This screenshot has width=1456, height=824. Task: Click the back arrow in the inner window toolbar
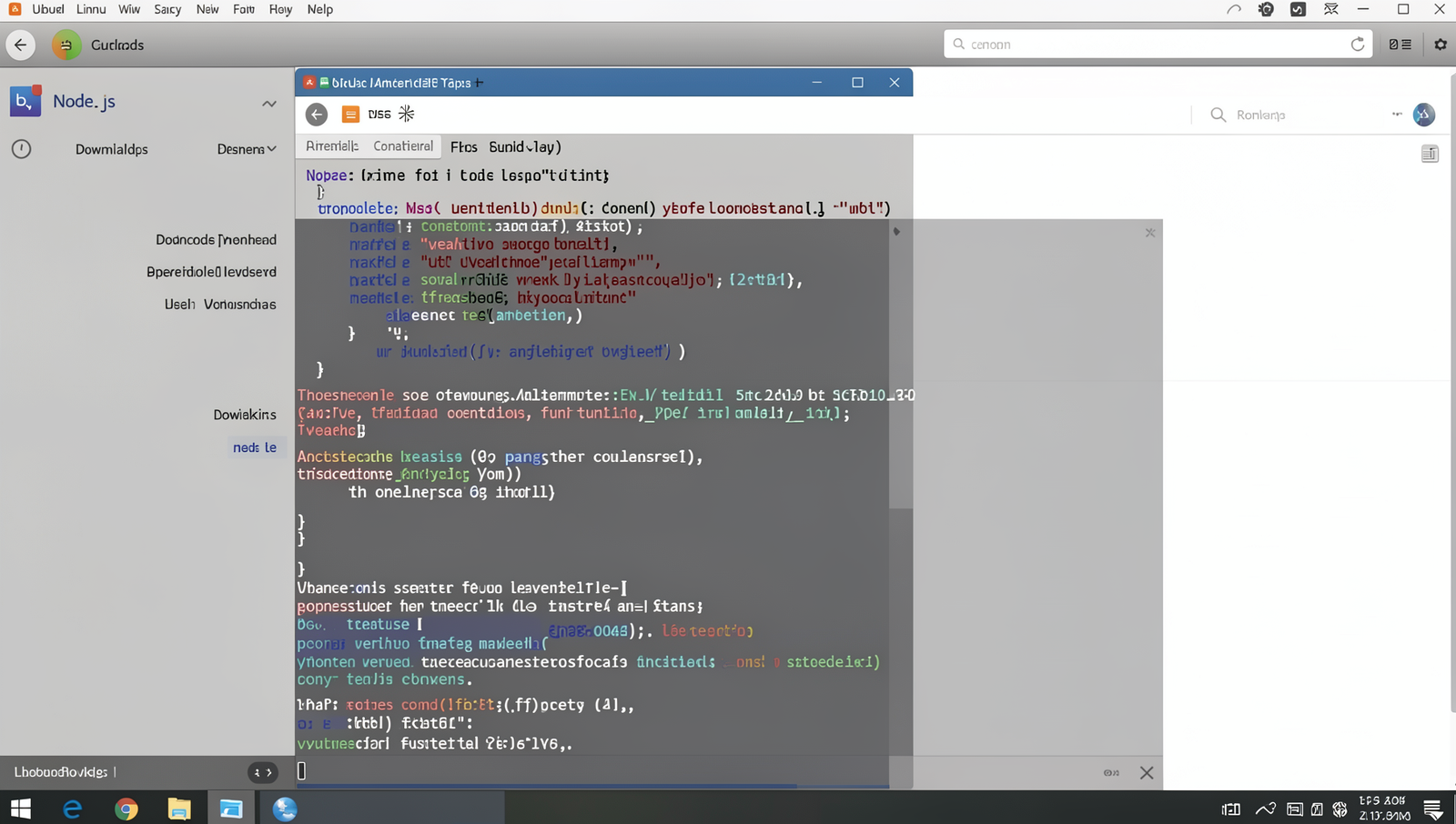[x=317, y=114]
